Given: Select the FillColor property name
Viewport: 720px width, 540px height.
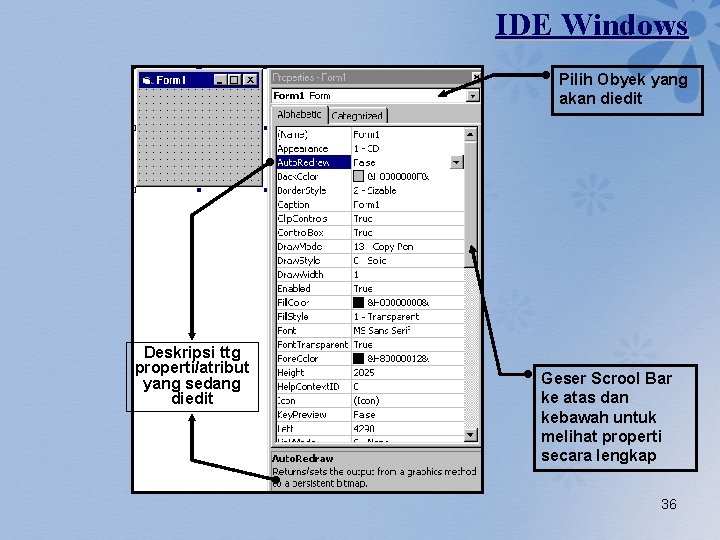Looking at the screenshot, I should coord(314,303).
